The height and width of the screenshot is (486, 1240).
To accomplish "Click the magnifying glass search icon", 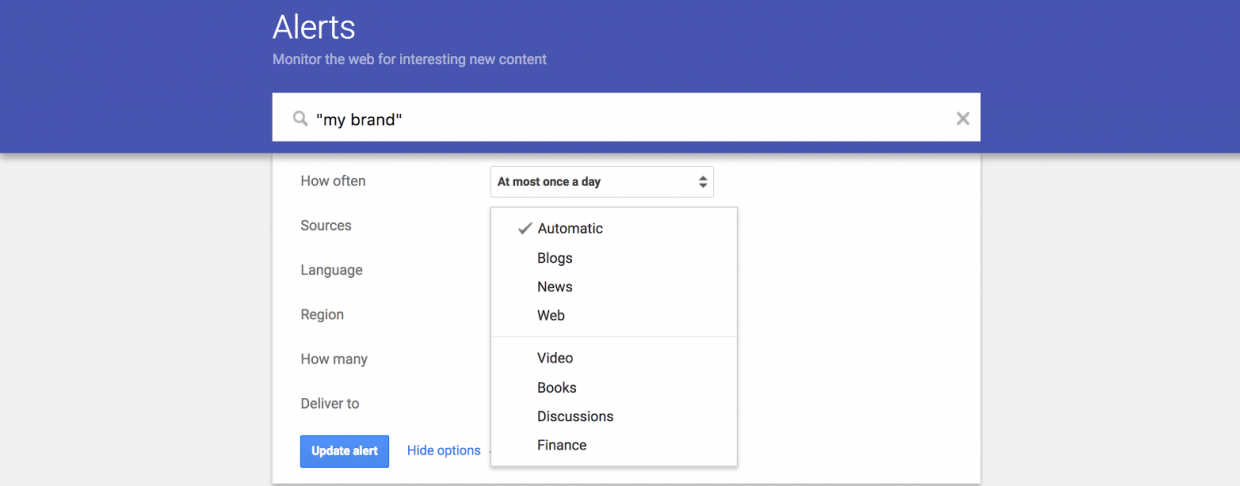I will pos(300,119).
